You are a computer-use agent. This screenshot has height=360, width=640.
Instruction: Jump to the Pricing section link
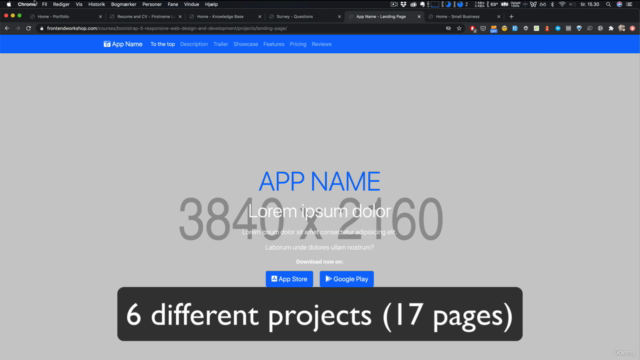coord(298,44)
